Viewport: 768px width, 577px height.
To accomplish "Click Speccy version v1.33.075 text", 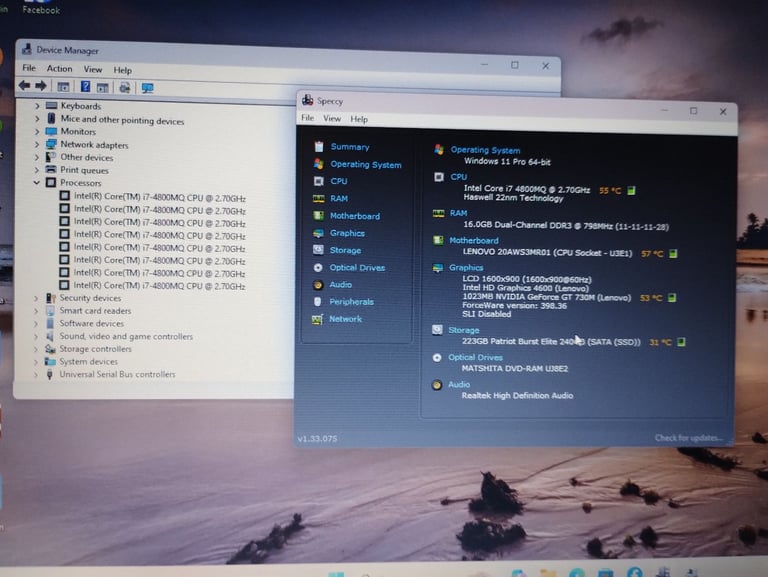I will pyautogui.click(x=317, y=438).
